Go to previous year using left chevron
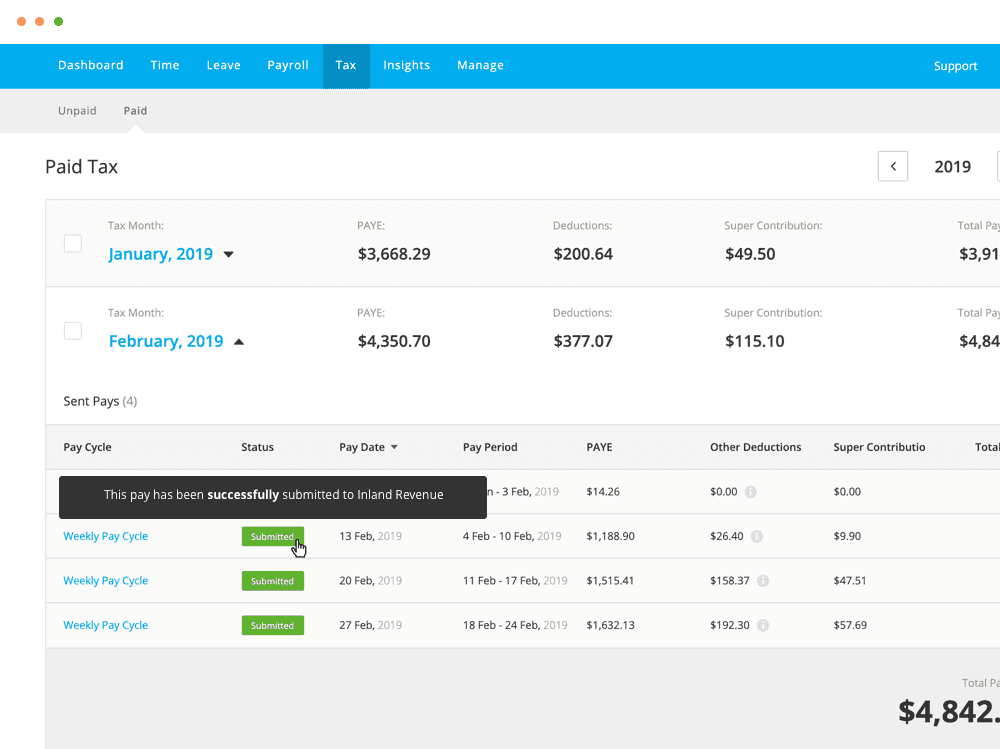Screen dimensions: 1000x749 [x=892, y=166]
